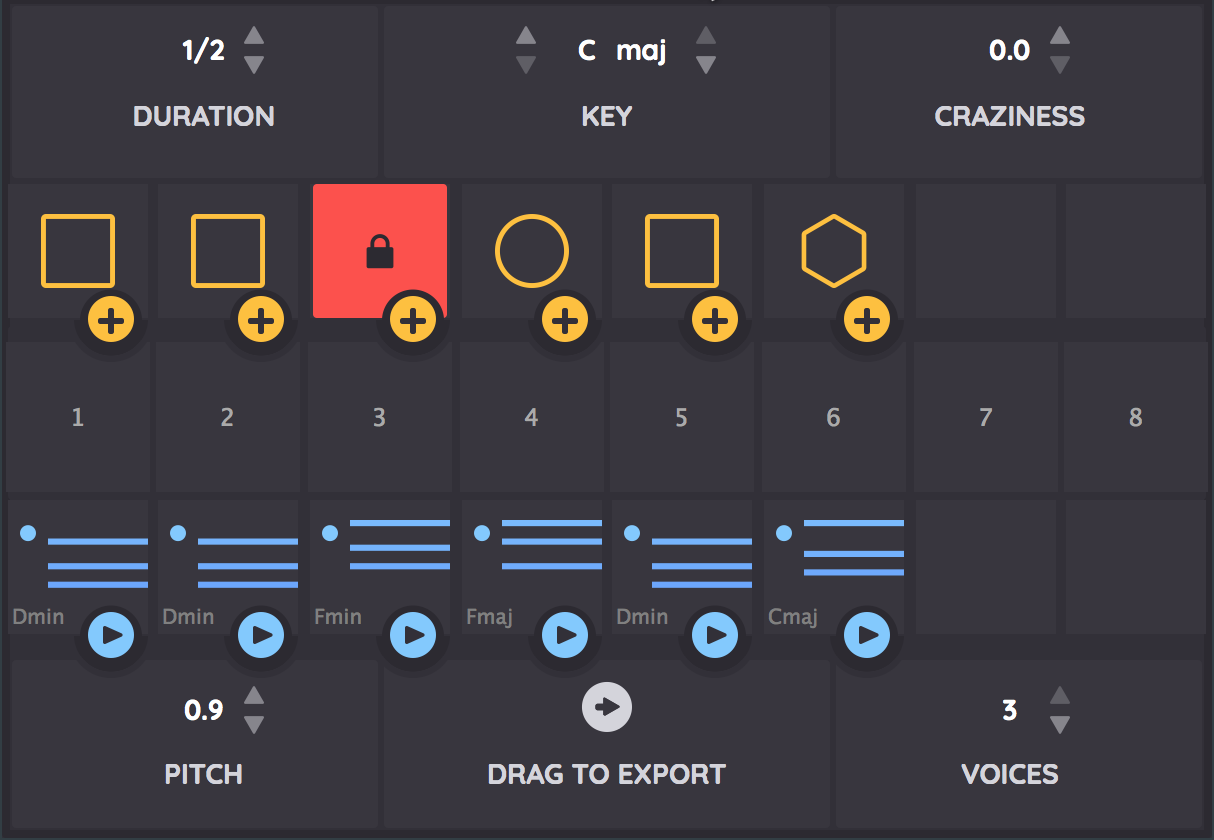Select step number 7 cell
The height and width of the screenshot is (840, 1214).
[x=985, y=417]
